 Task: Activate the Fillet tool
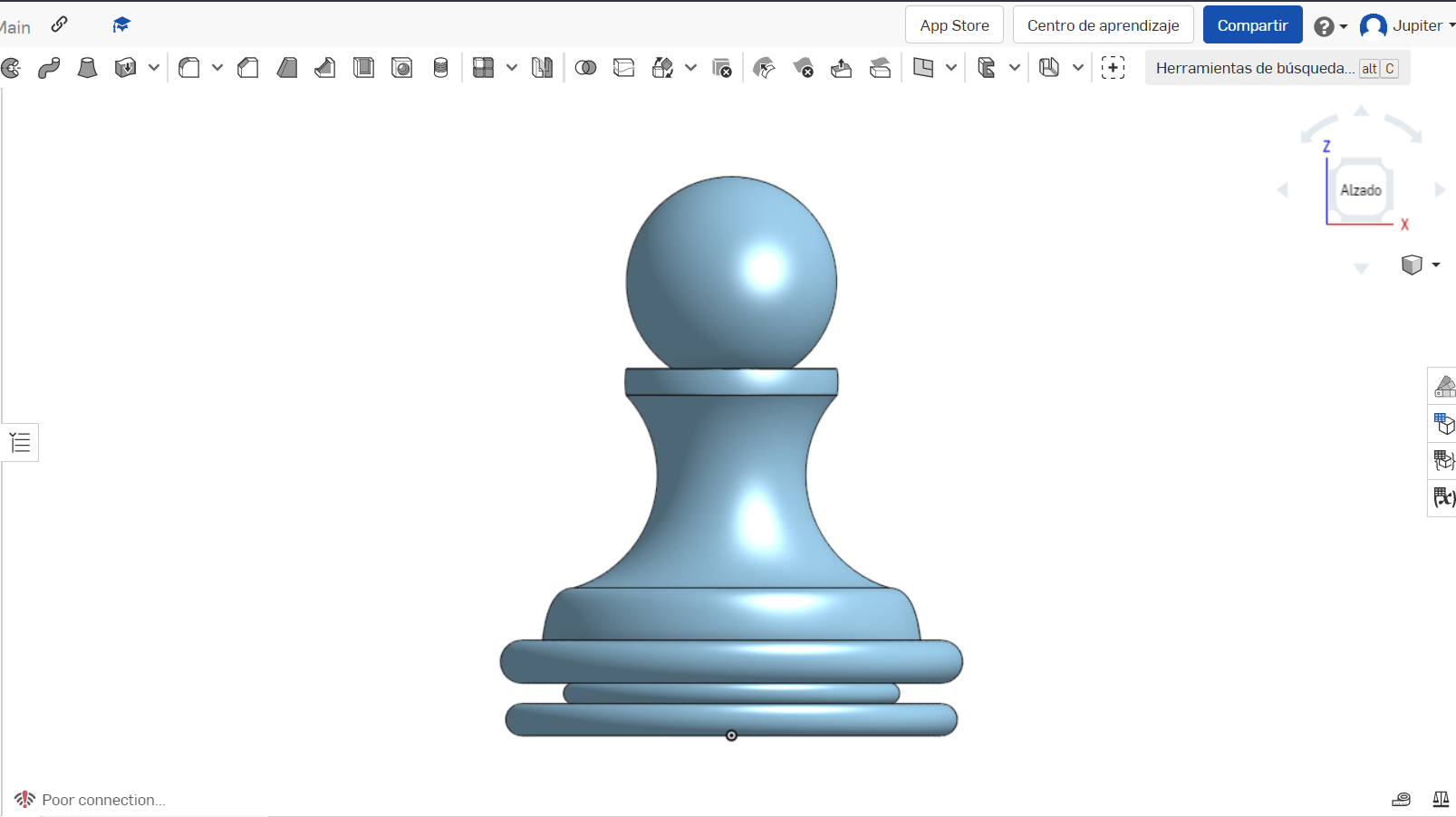[x=188, y=67]
